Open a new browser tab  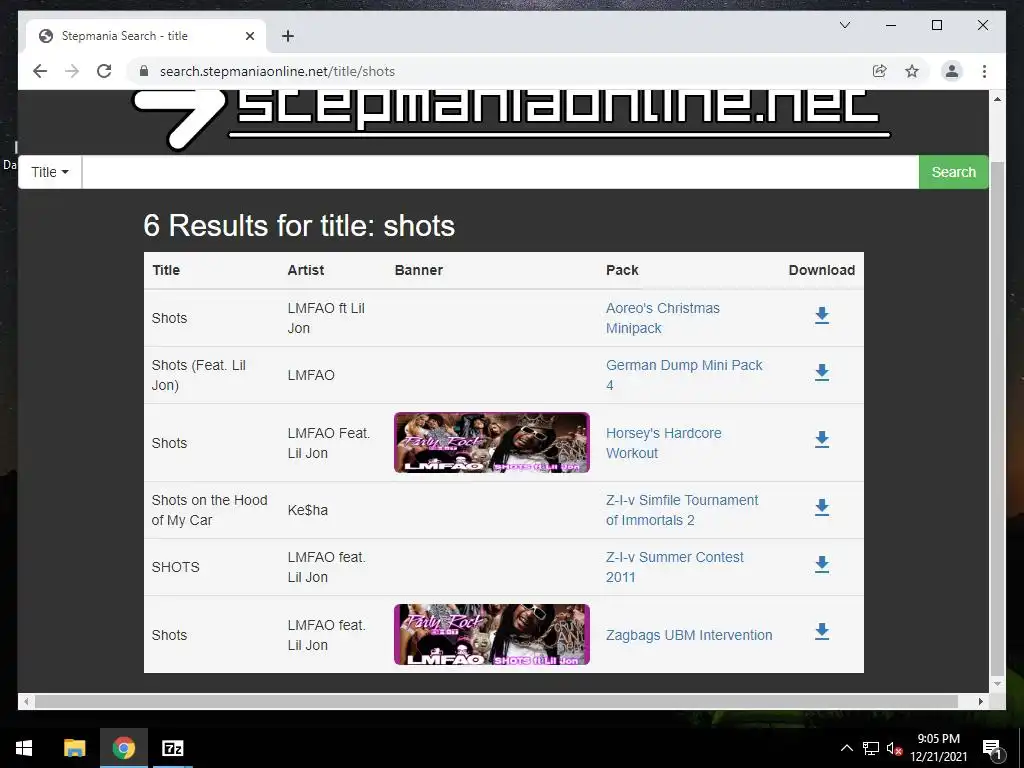[288, 36]
